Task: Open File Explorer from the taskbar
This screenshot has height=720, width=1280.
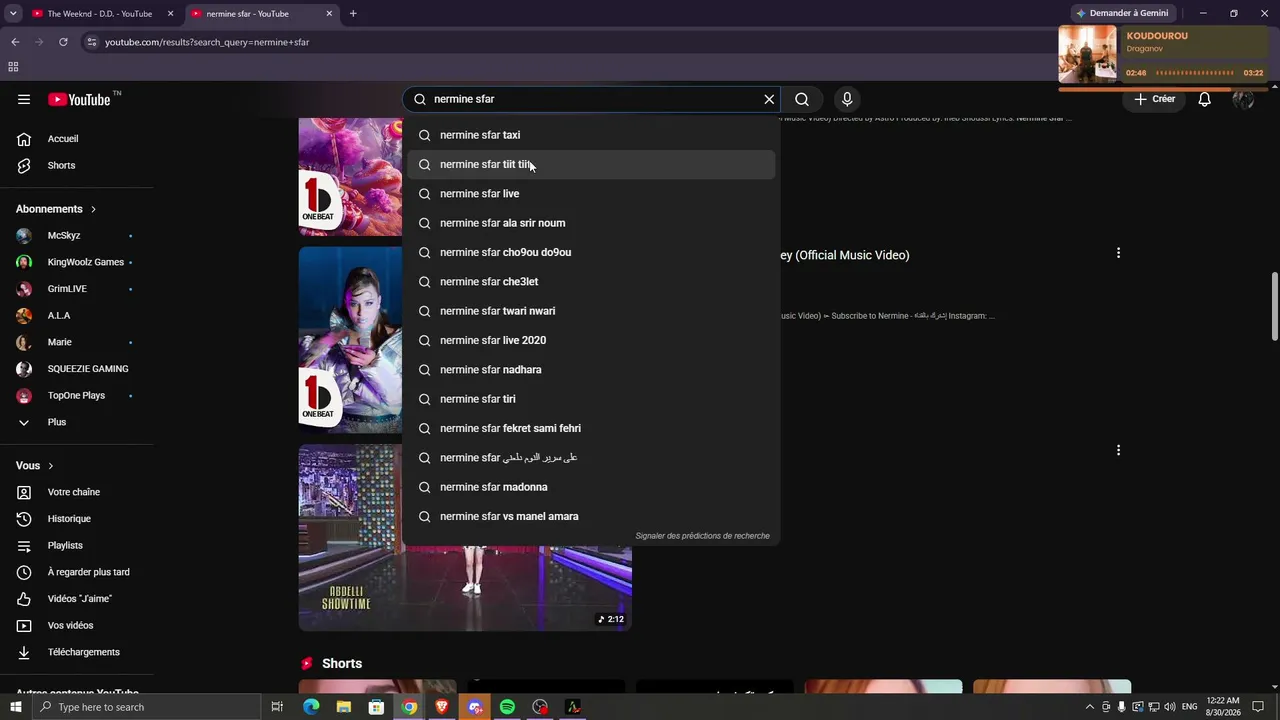Action: tap(344, 707)
